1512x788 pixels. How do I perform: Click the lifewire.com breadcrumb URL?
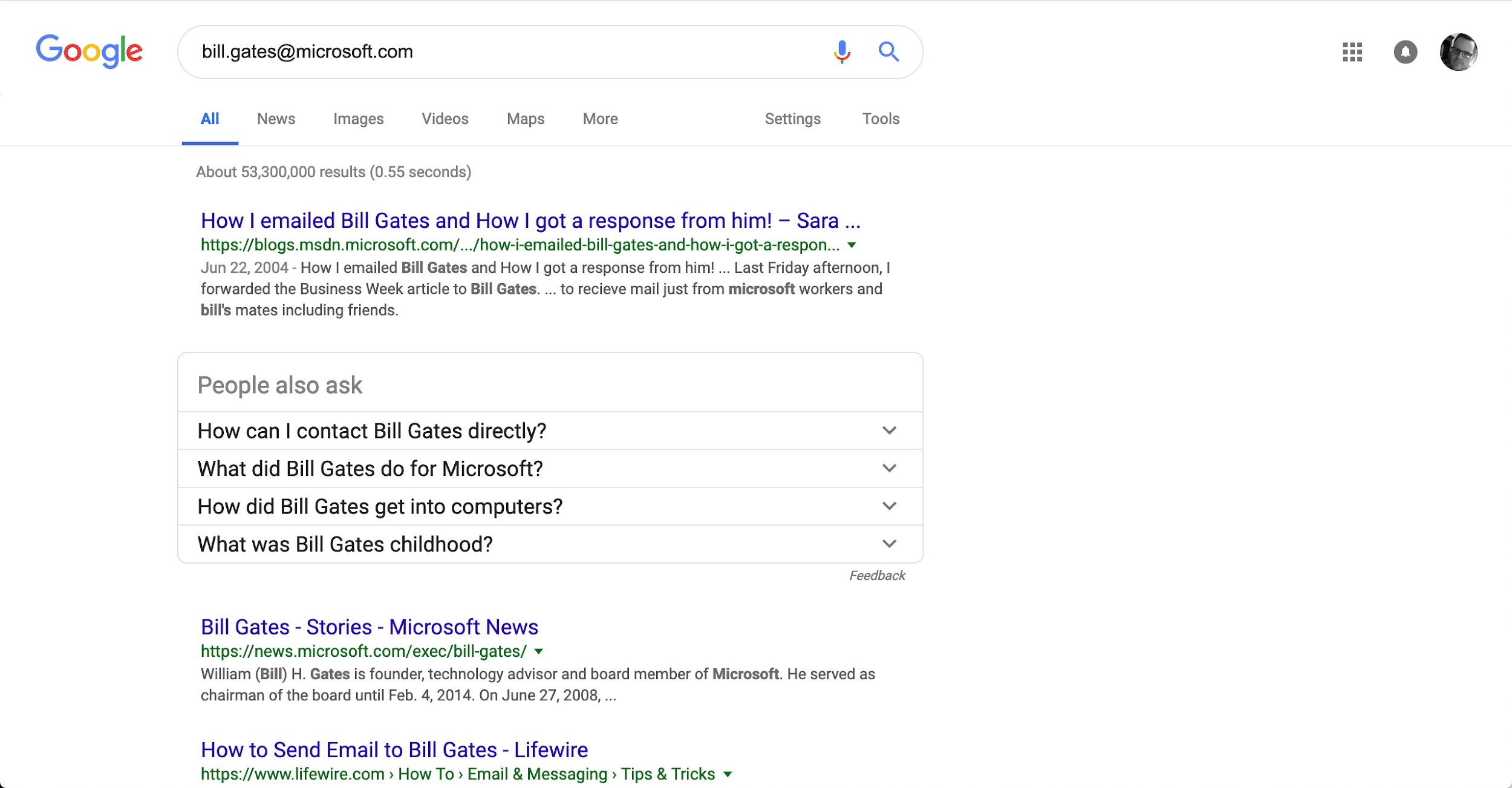point(458,774)
